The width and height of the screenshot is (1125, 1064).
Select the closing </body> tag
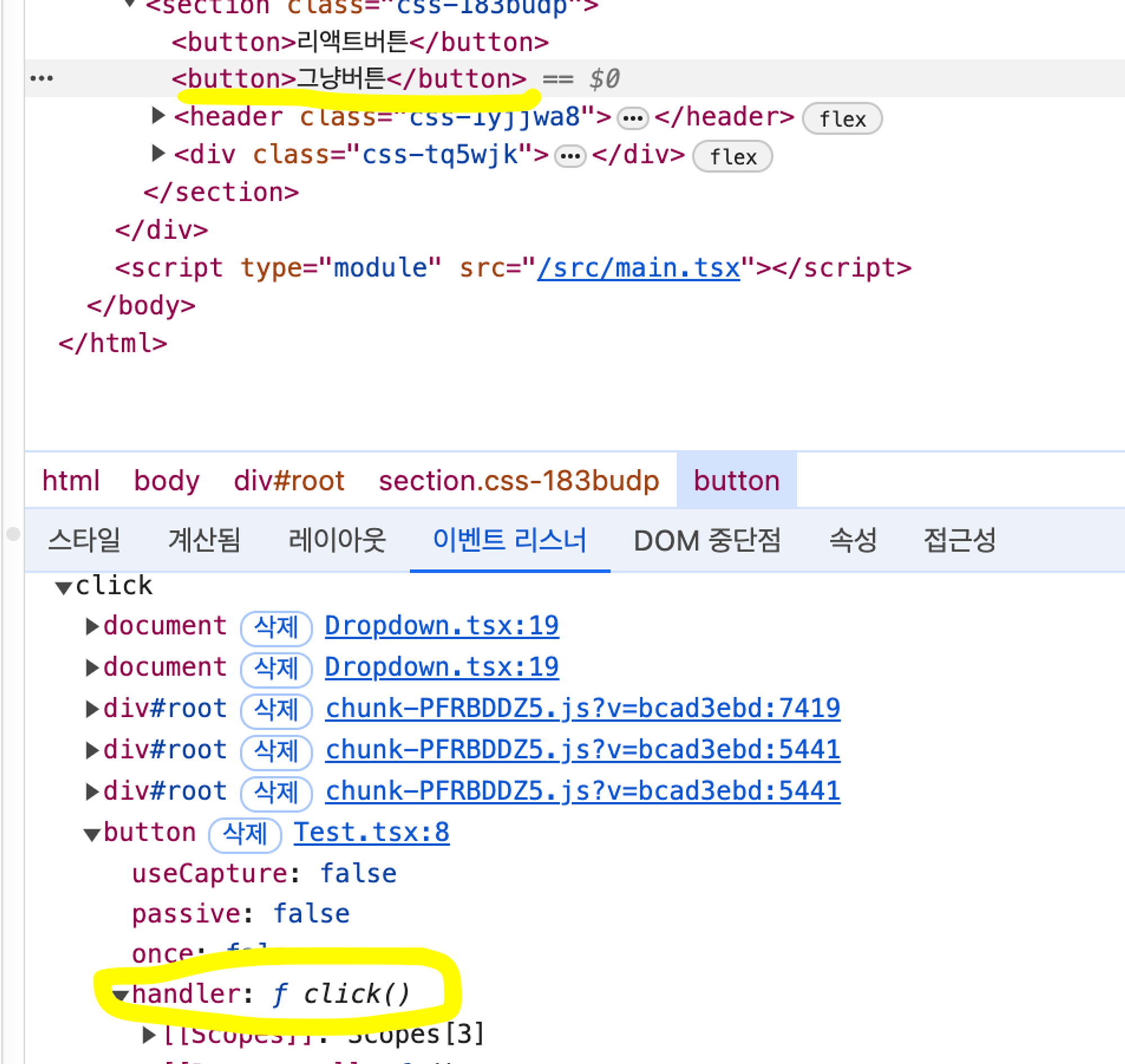(x=141, y=306)
